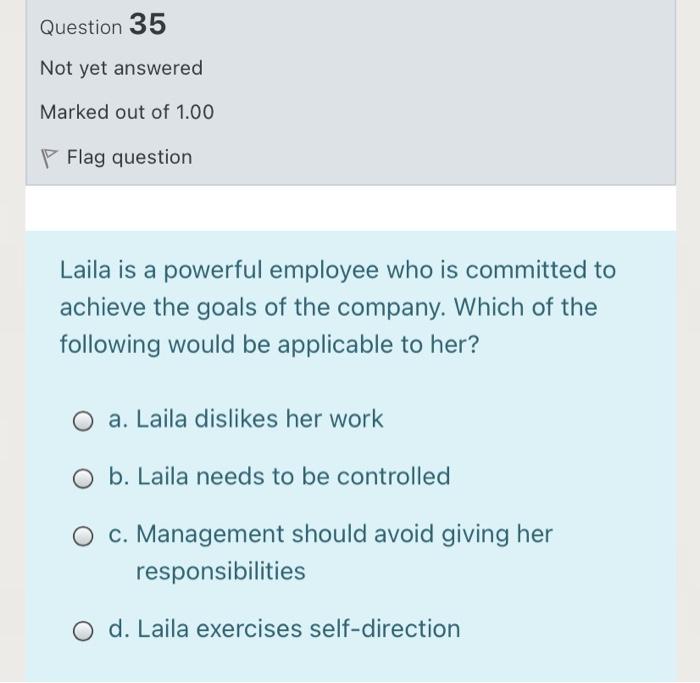700x683 pixels.
Task: Click the 'Marked out of 1.00' text
Action: point(126,112)
